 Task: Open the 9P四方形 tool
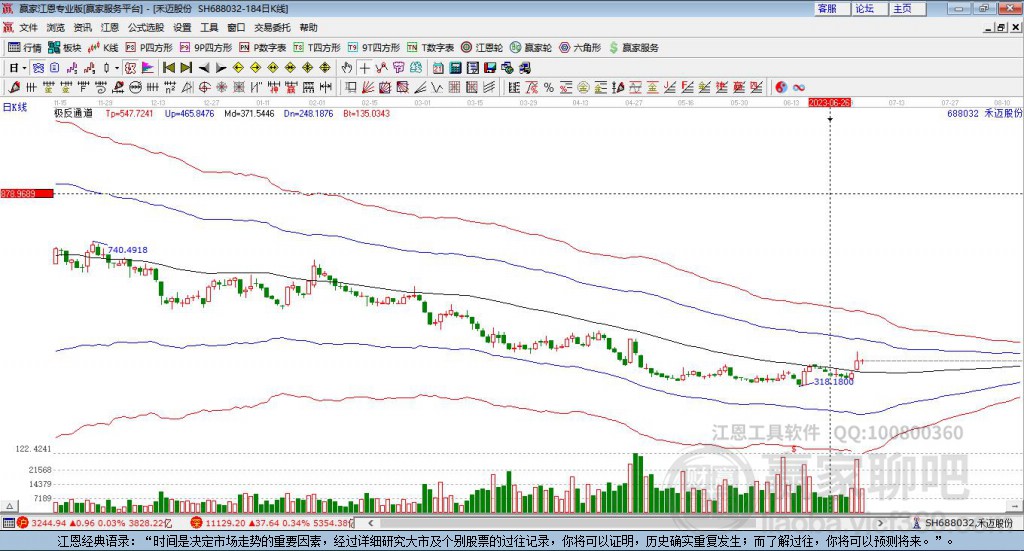[206, 48]
